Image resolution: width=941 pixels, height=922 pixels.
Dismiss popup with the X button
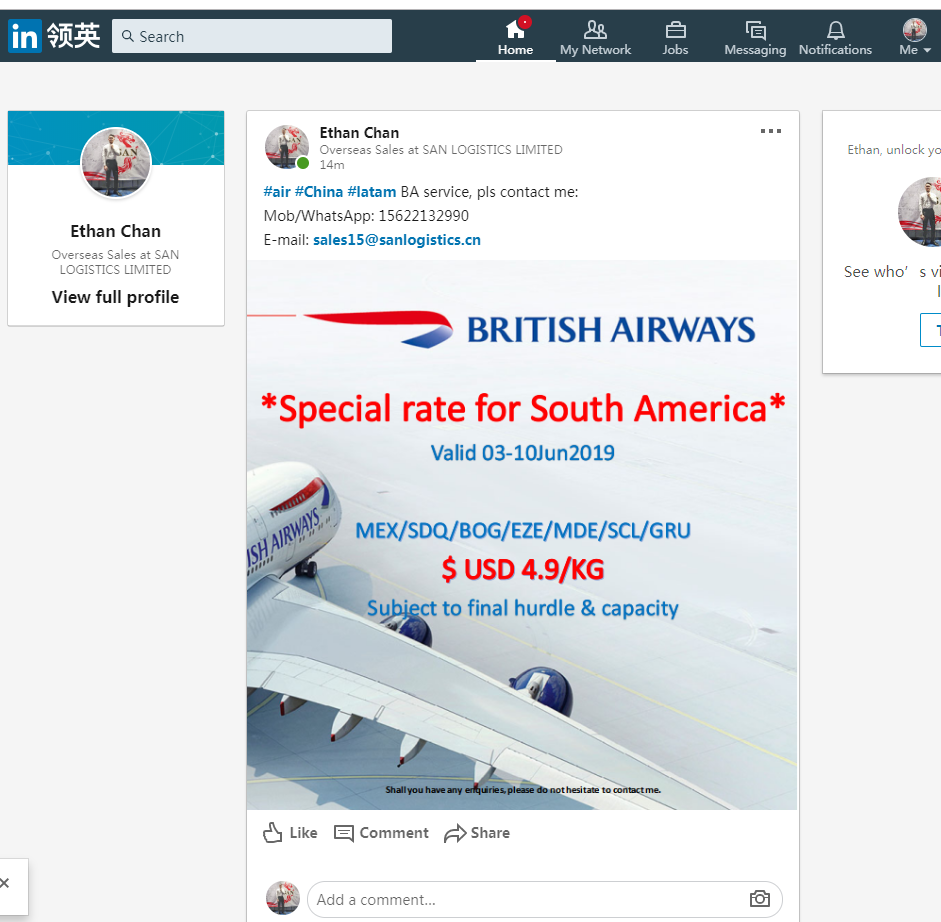click(x=5, y=884)
